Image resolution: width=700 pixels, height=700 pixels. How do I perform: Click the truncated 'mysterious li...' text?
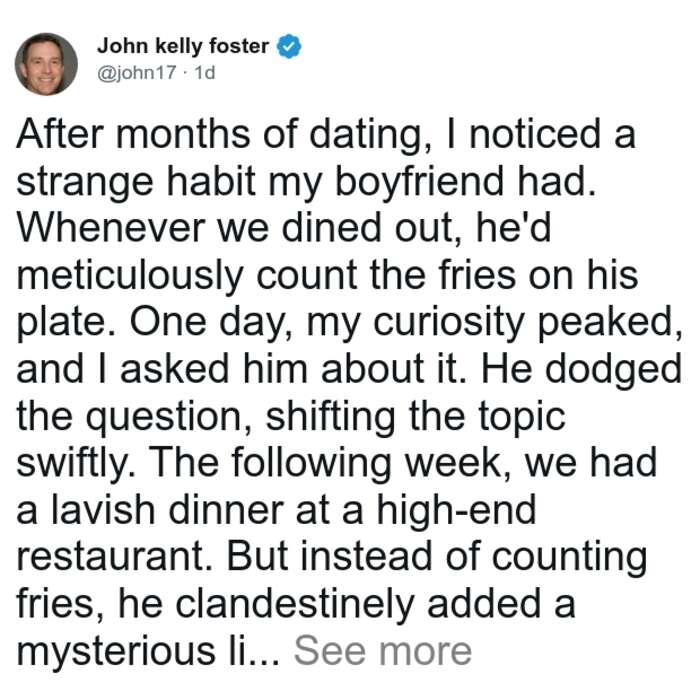click(149, 652)
